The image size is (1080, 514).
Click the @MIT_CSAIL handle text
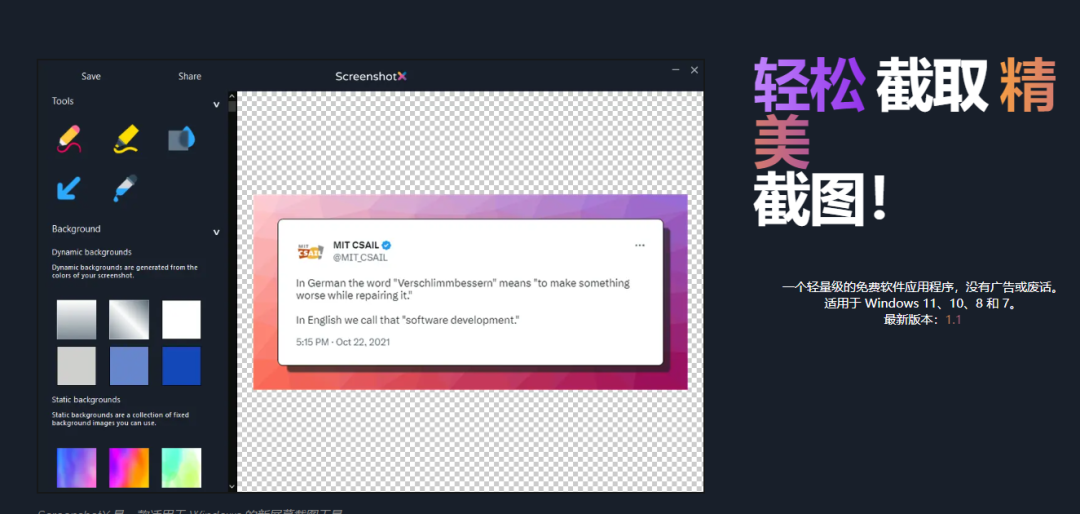(x=360, y=258)
